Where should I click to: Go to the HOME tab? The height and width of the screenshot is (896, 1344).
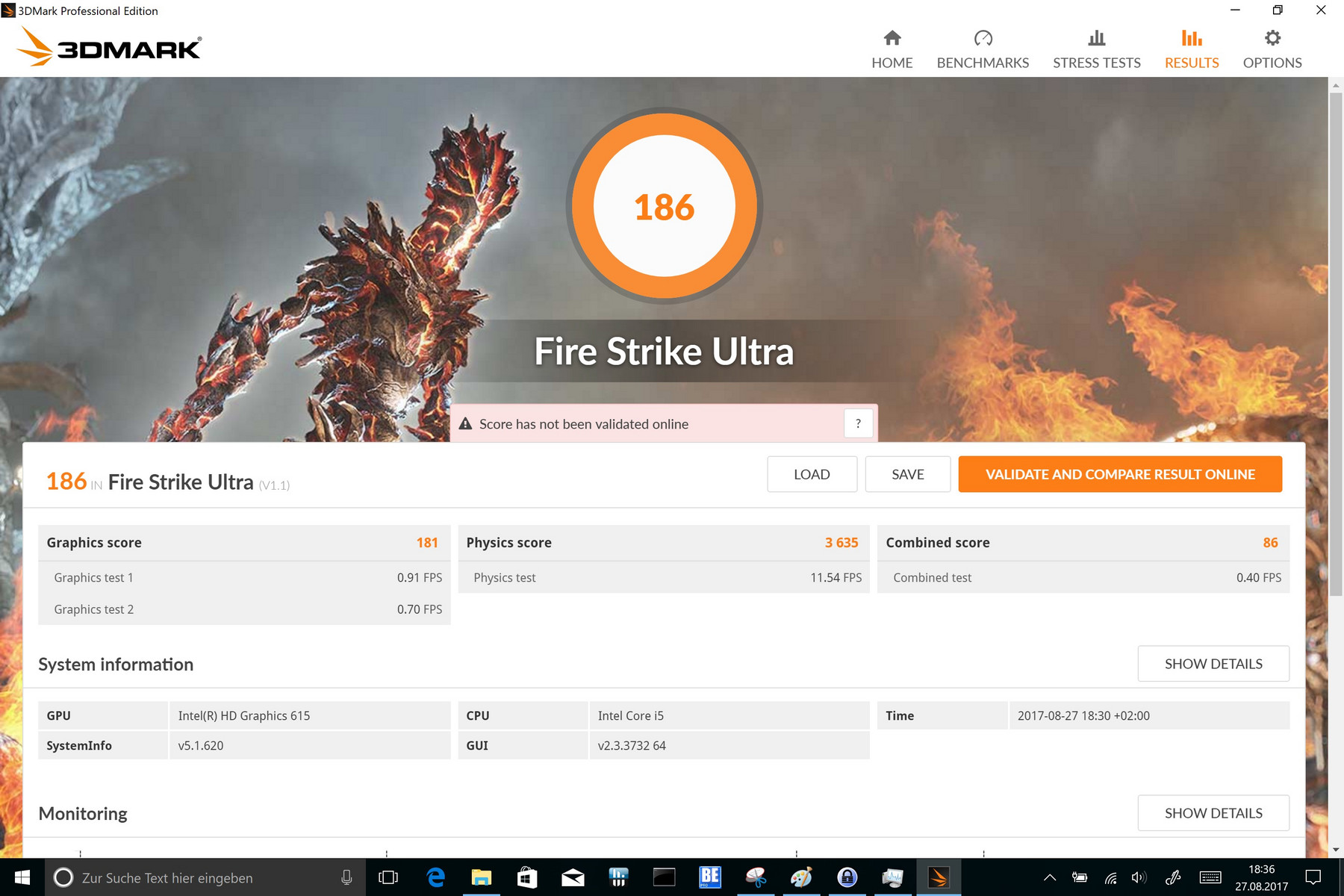click(892, 50)
